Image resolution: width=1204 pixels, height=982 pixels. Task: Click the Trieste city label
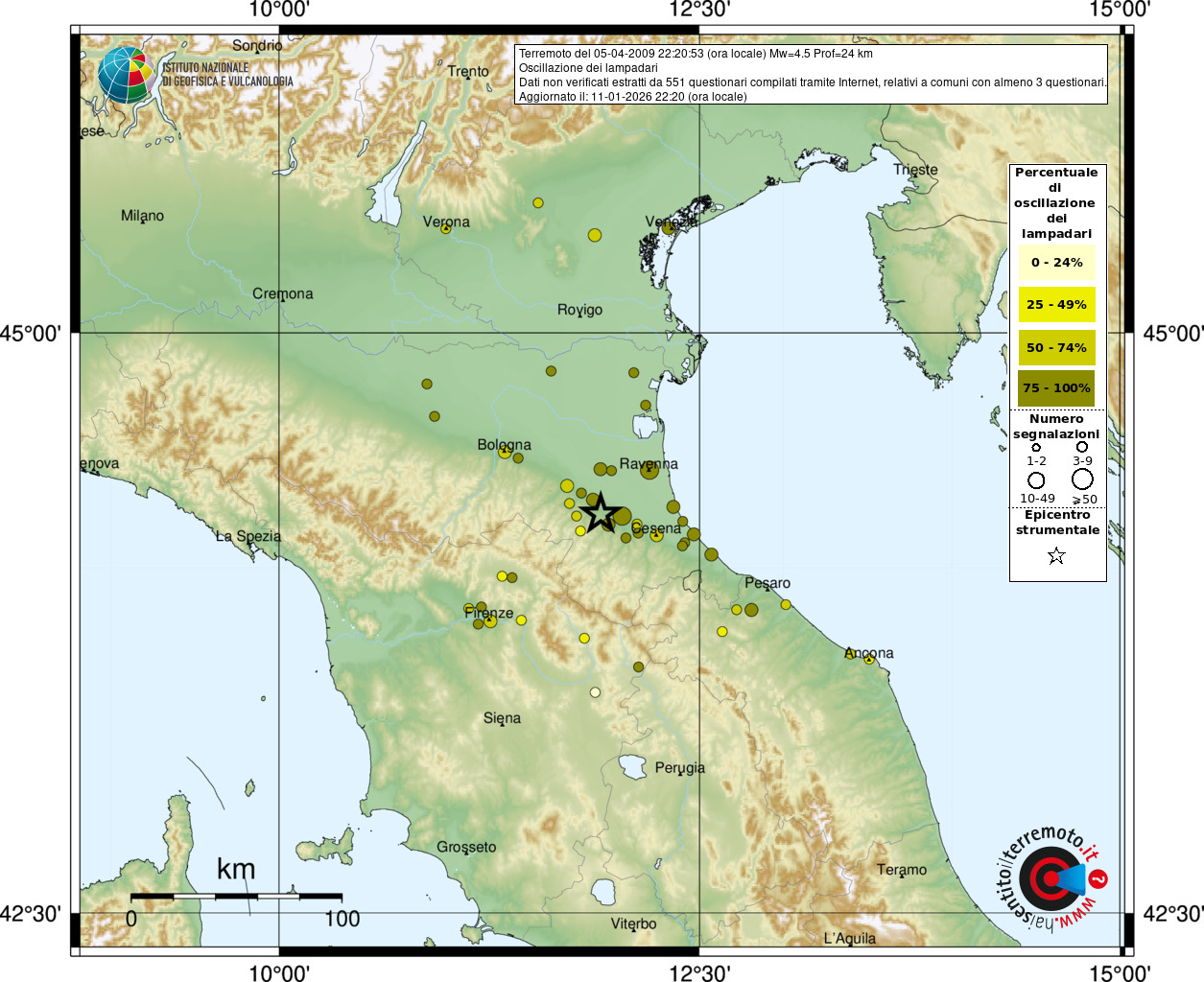click(x=915, y=170)
